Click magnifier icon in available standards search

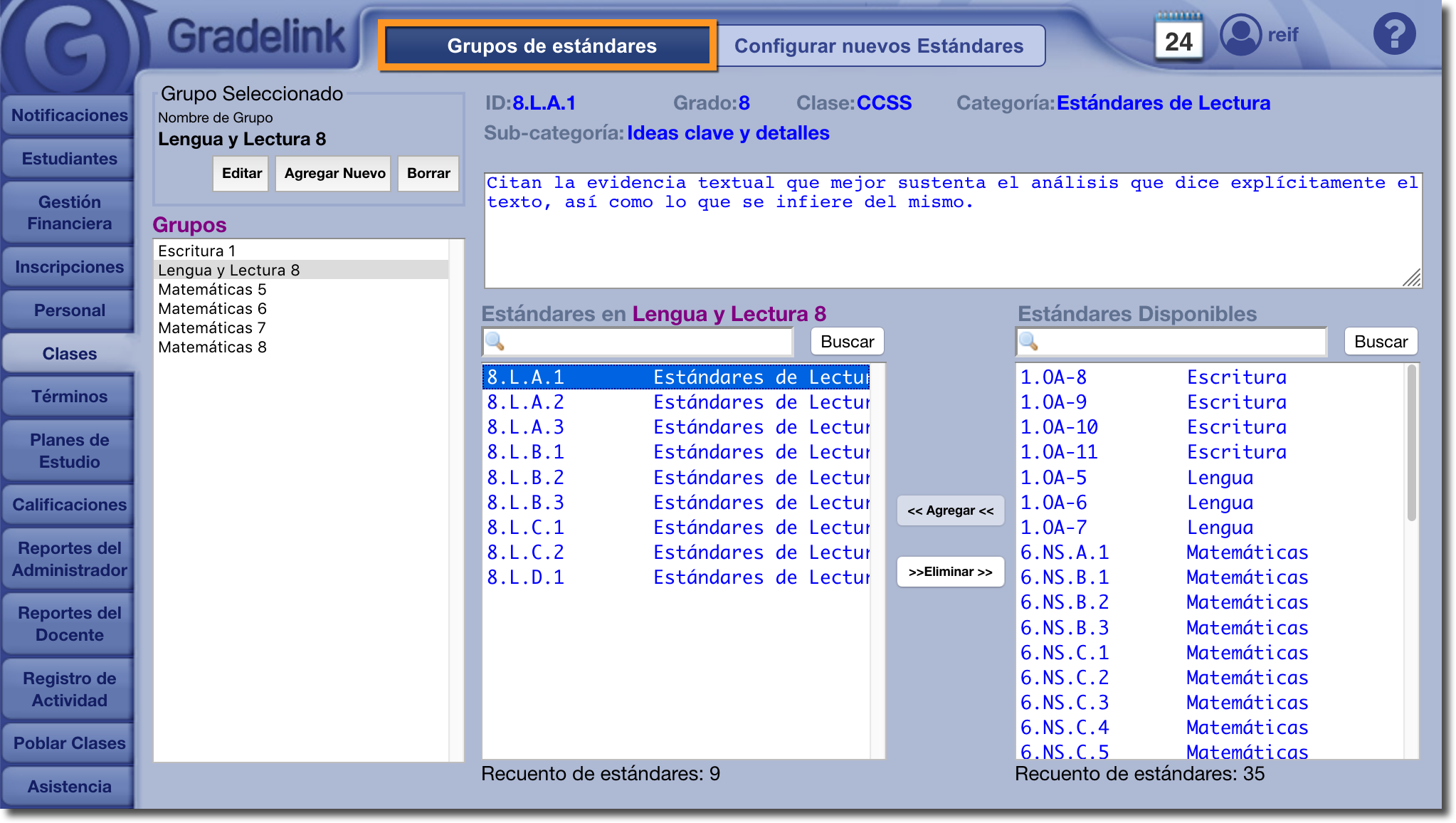point(1028,342)
